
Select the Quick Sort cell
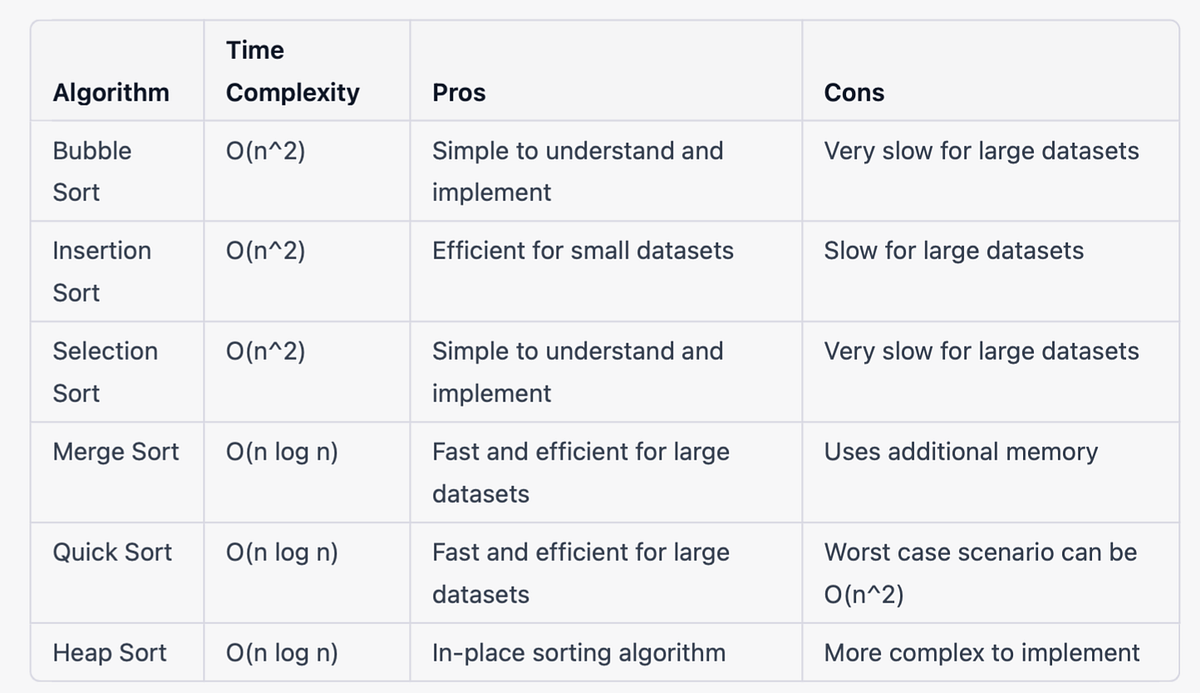pos(117,572)
